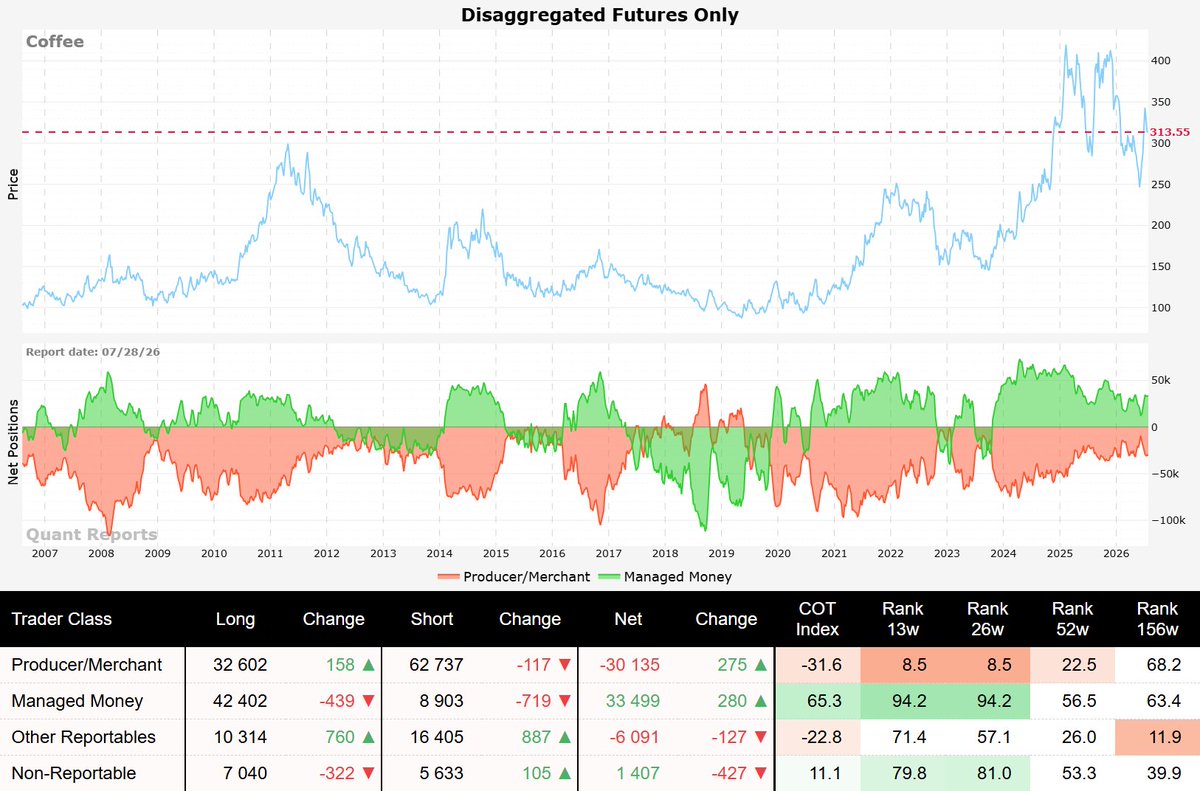Image resolution: width=1200 pixels, height=791 pixels.
Task: Click the 'Net Positions' vertical axis title
Action: point(13,443)
